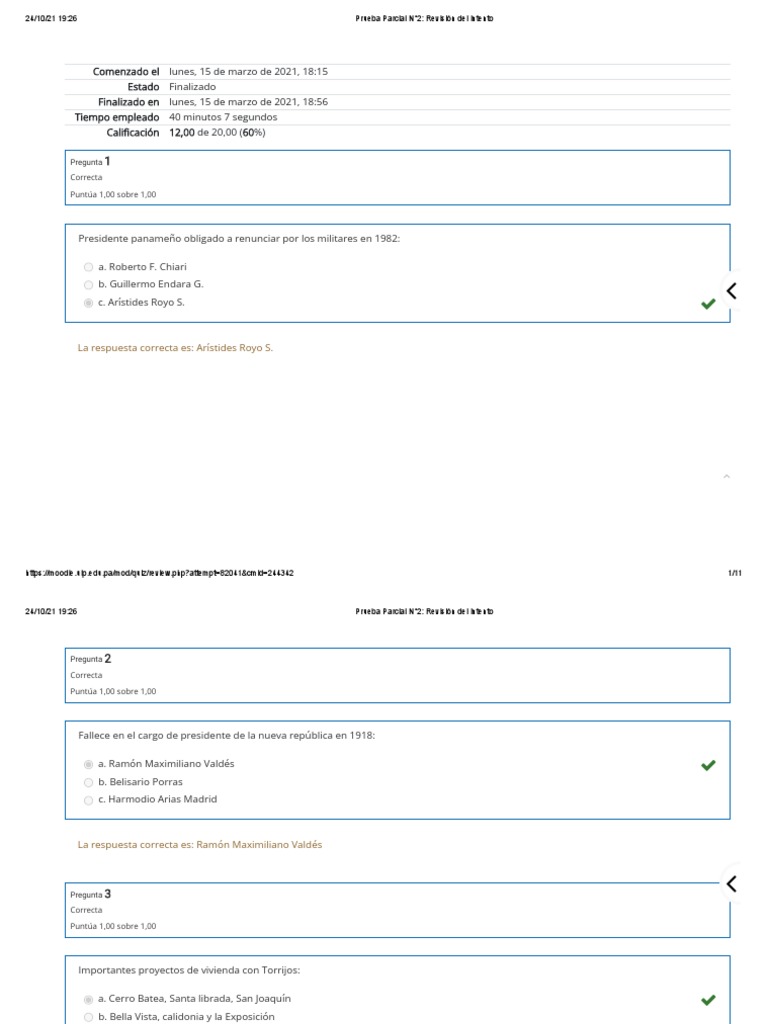Click green checkmark on question 2
768x1024 pixels.
pos(709,765)
